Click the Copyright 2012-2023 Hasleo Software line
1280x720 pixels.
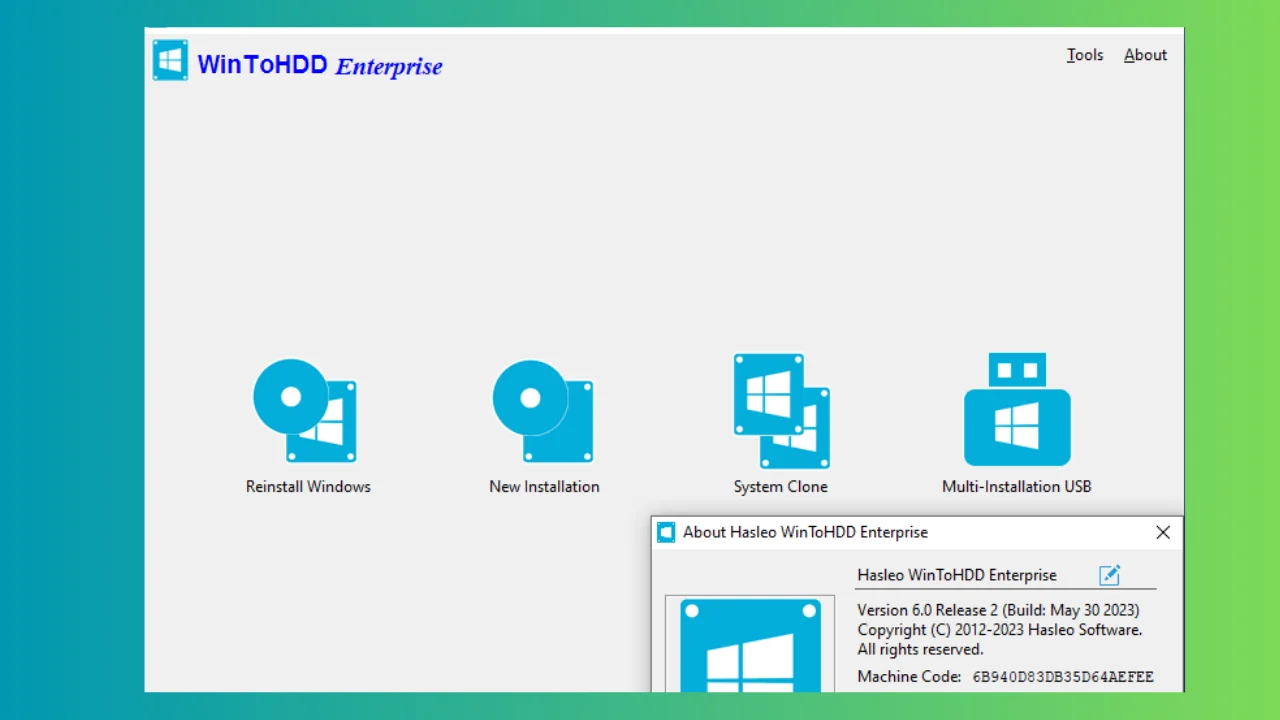click(x=999, y=630)
